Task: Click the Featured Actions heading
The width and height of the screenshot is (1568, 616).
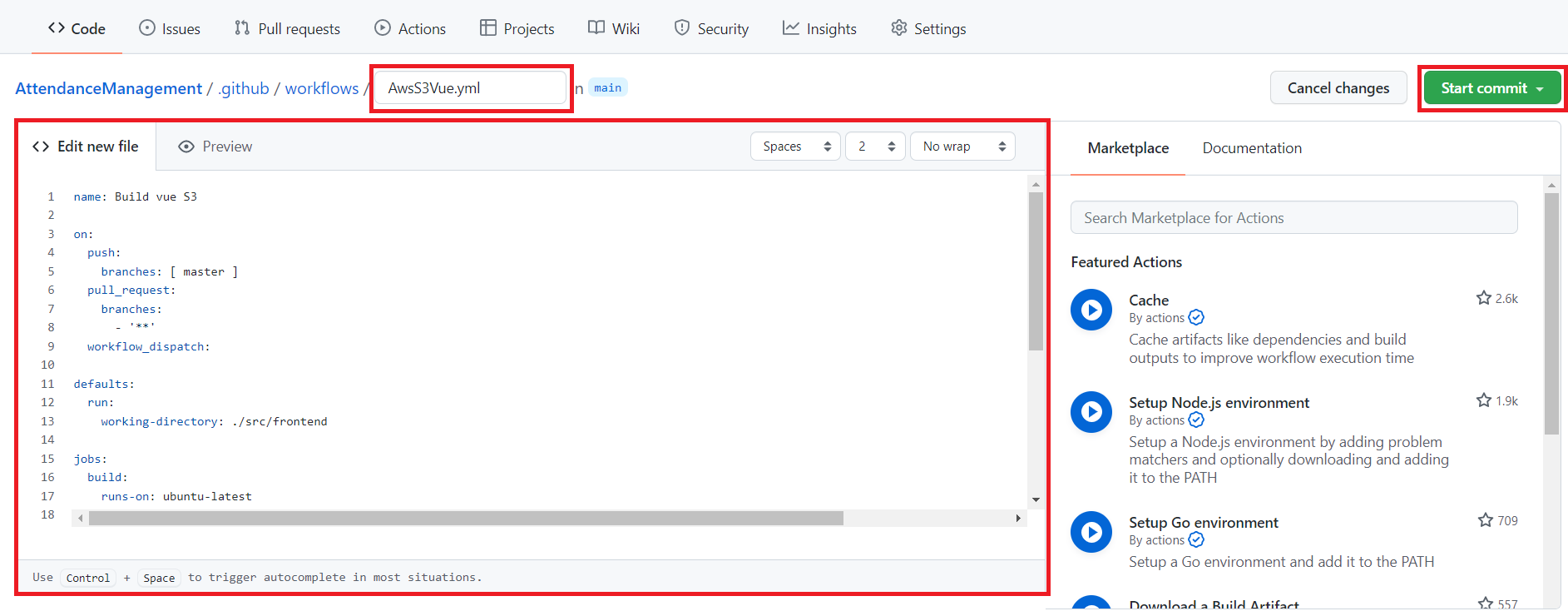Action: [x=1126, y=262]
